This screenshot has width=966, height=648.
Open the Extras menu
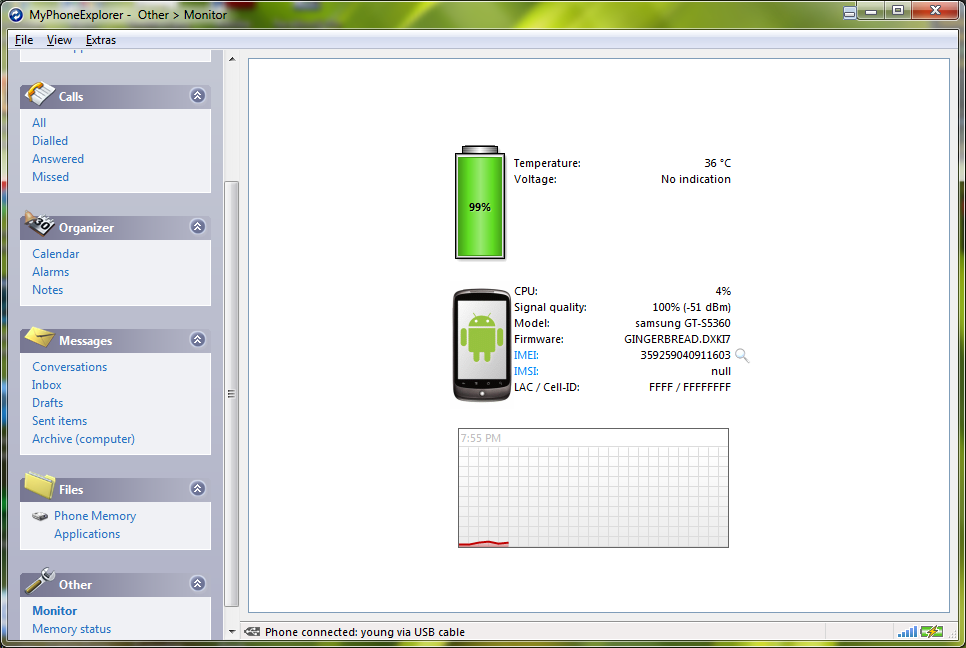[x=101, y=40]
